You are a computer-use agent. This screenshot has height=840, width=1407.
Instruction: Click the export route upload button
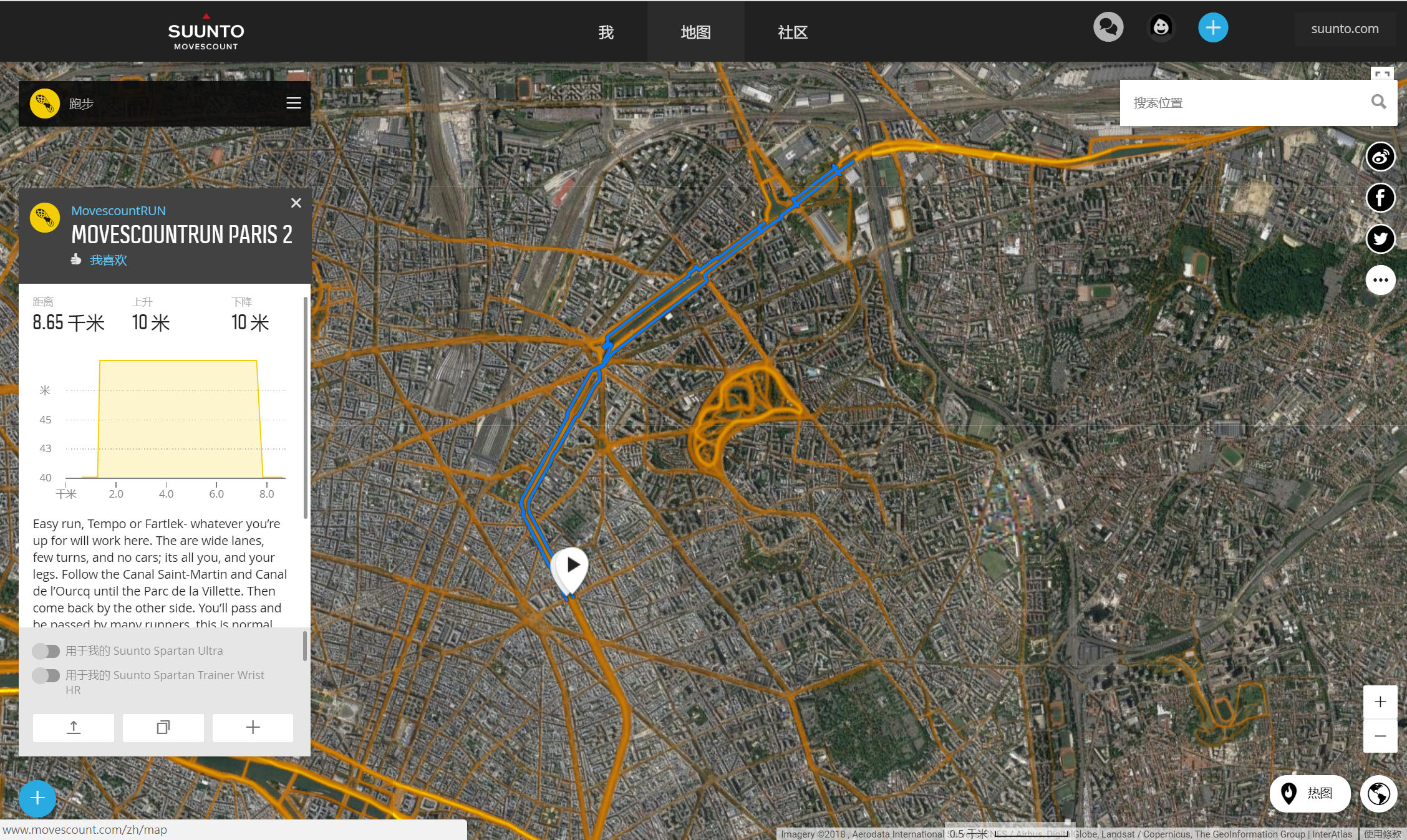tap(74, 727)
